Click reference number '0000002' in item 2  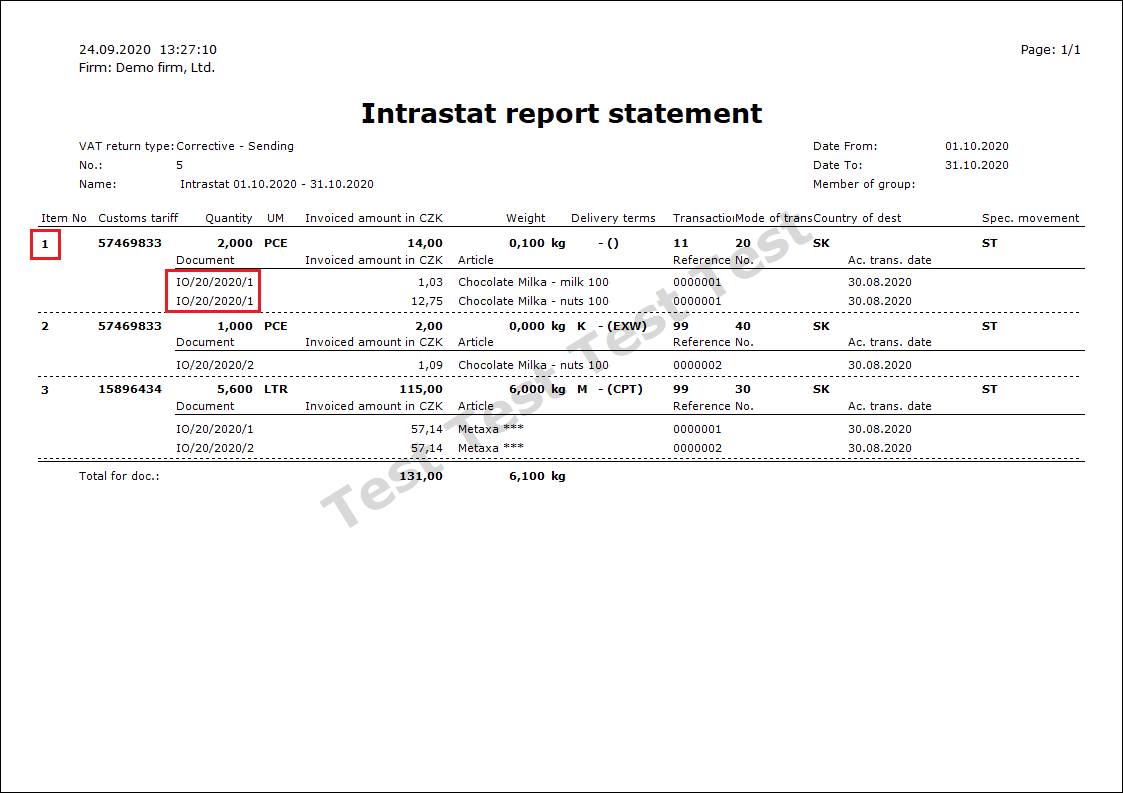pos(697,365)
